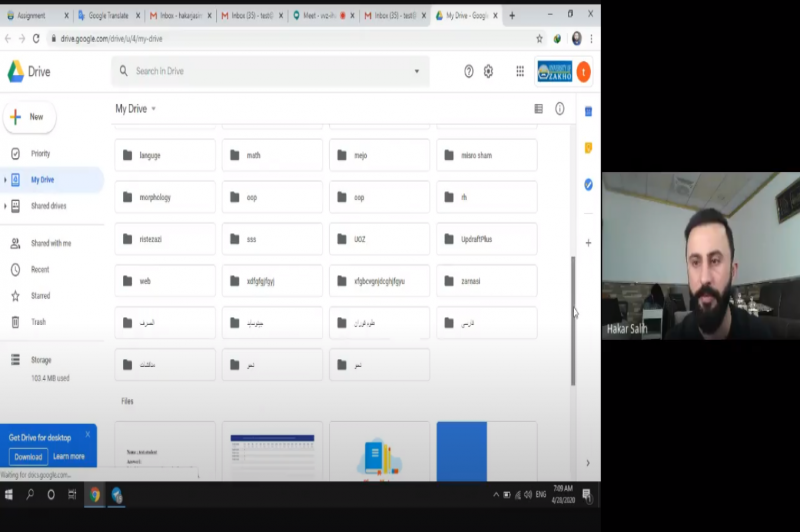Open the Google apps grid launcher

coord(520,71)
